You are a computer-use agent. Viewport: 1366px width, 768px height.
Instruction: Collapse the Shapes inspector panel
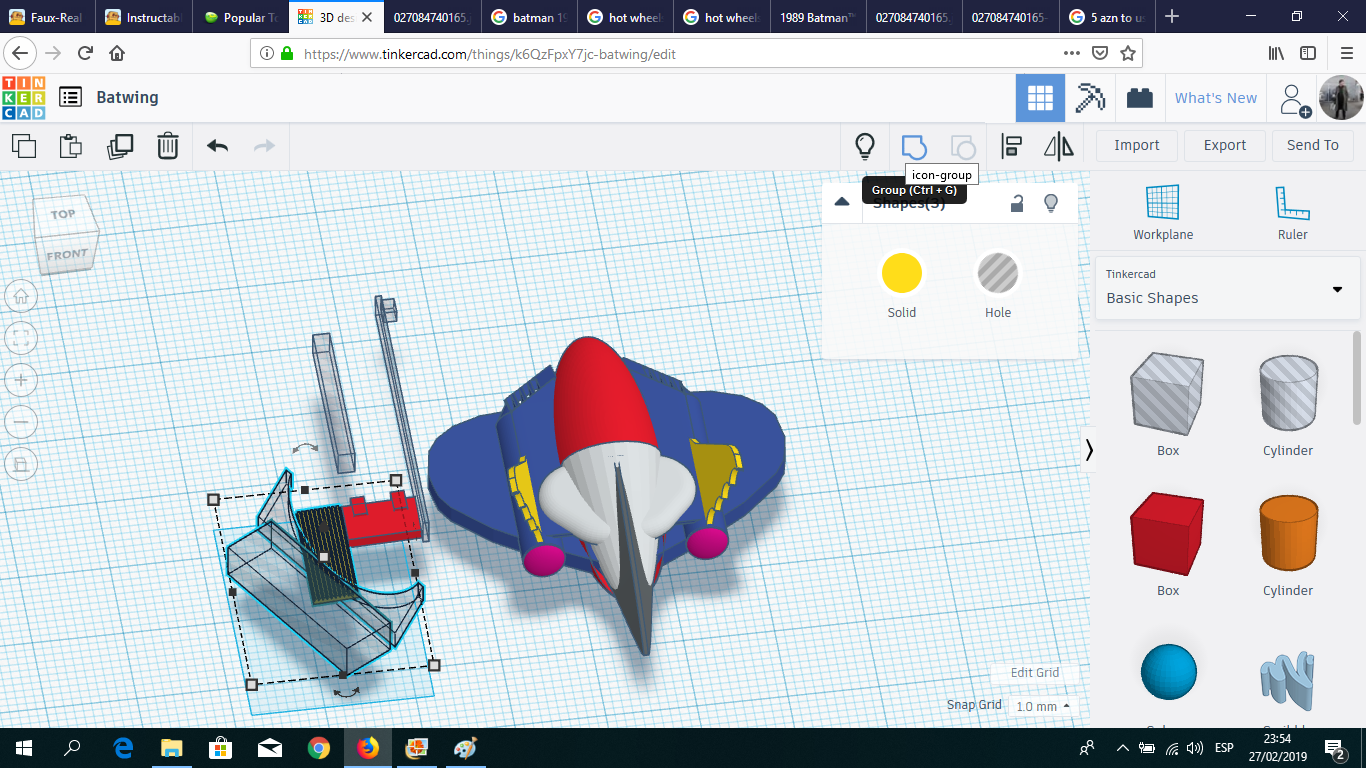click(x=842, y=202)
